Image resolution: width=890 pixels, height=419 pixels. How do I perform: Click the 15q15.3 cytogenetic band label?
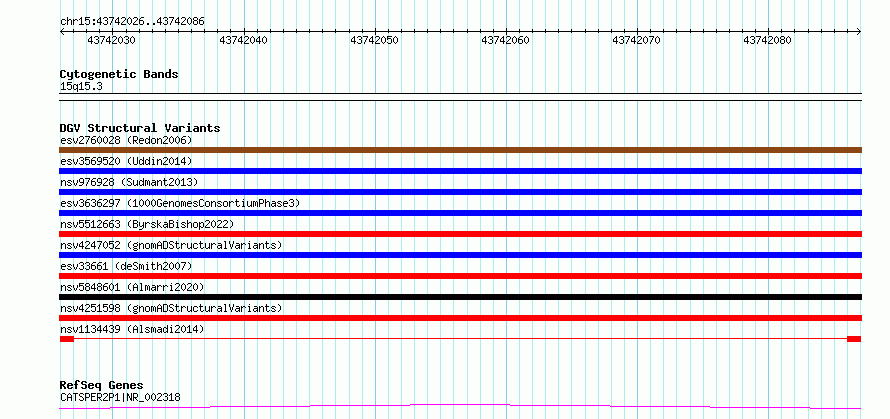point(81,86)
